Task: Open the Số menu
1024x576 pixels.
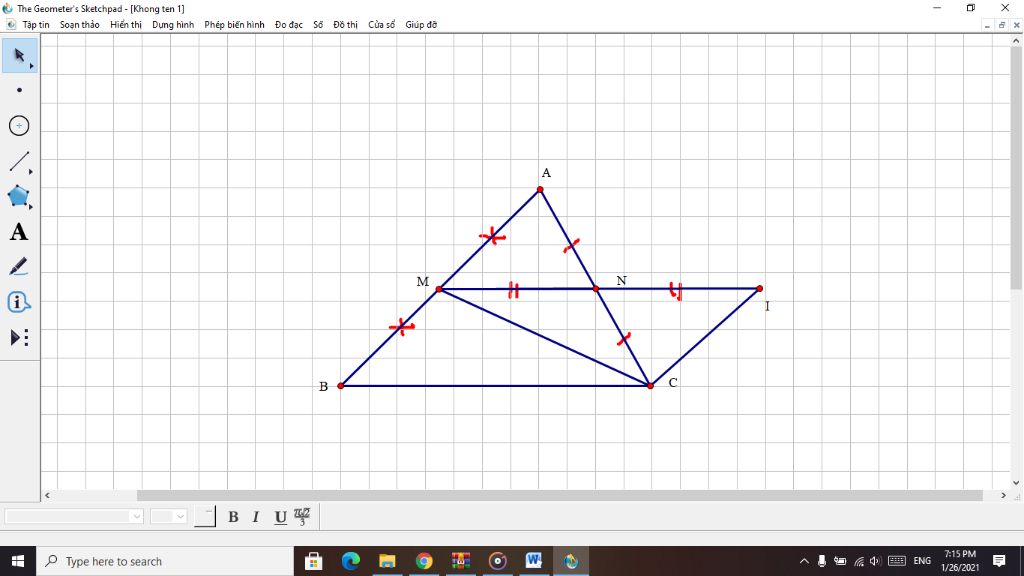Action: point(318,25)
